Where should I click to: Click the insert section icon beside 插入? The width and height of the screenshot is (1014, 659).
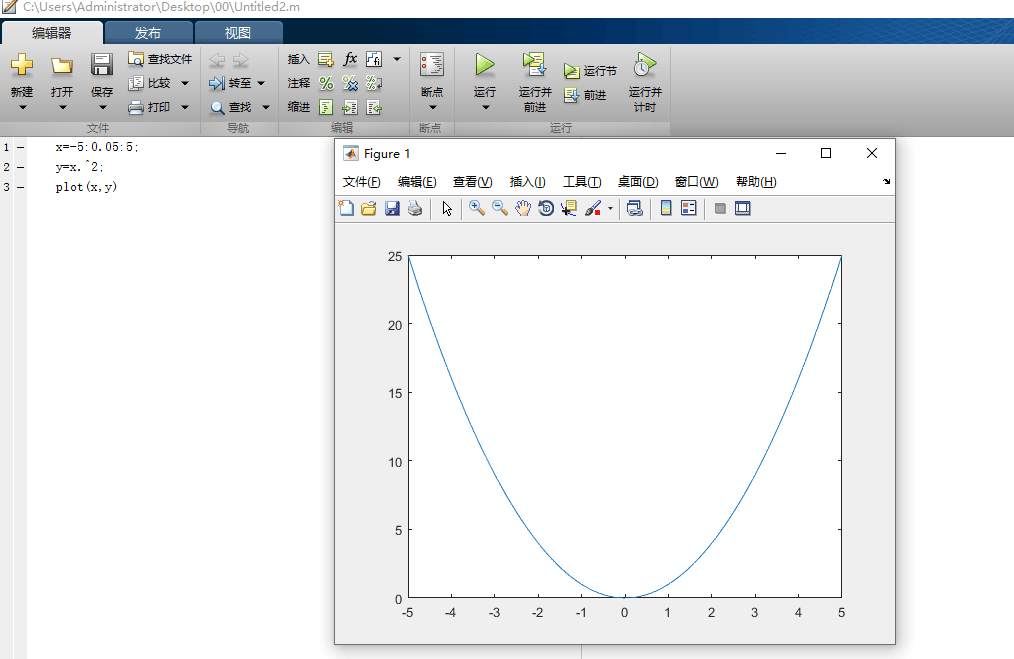[326, 59]
